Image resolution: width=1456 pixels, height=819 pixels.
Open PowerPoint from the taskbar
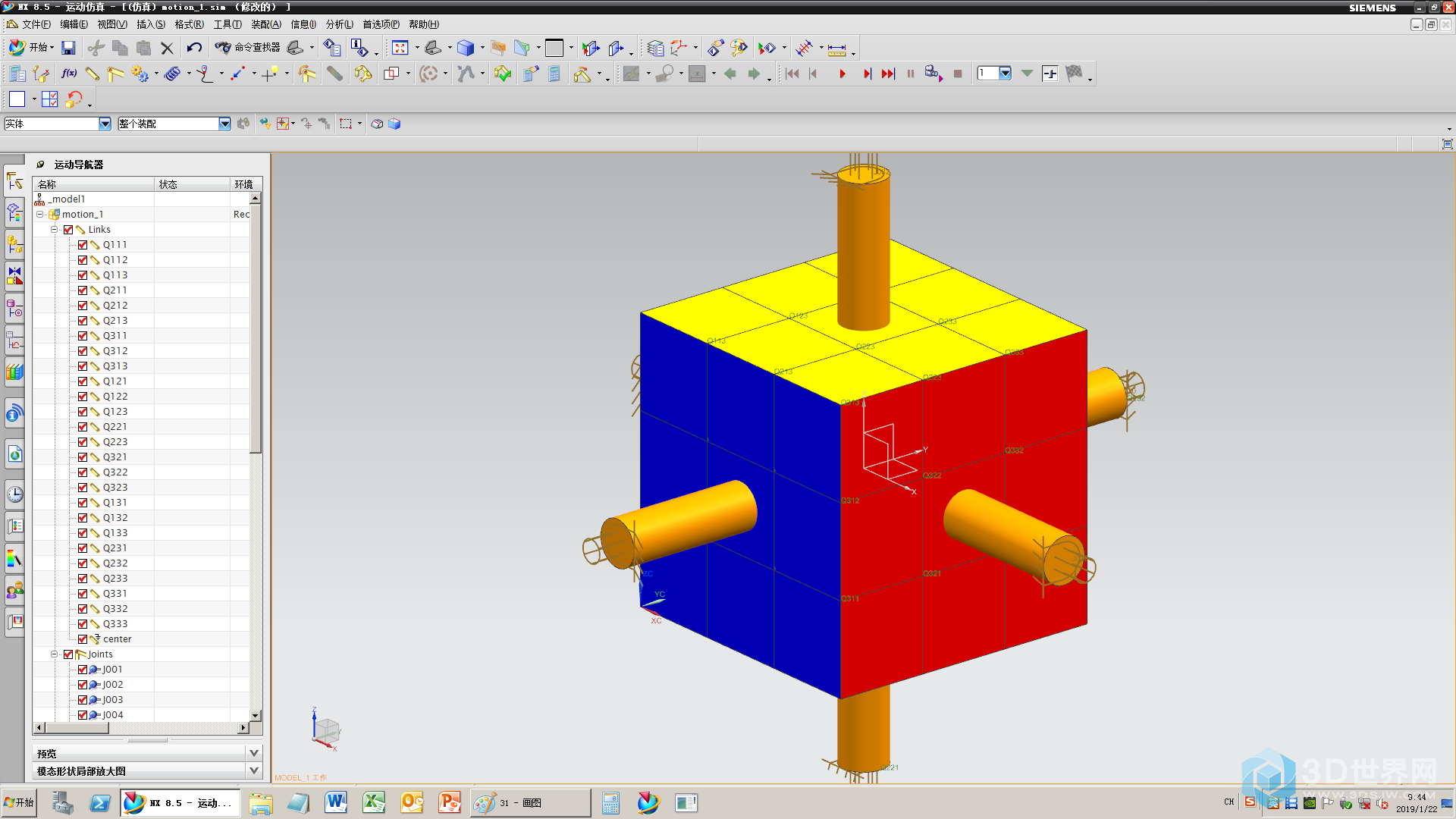tap(450, 802)
